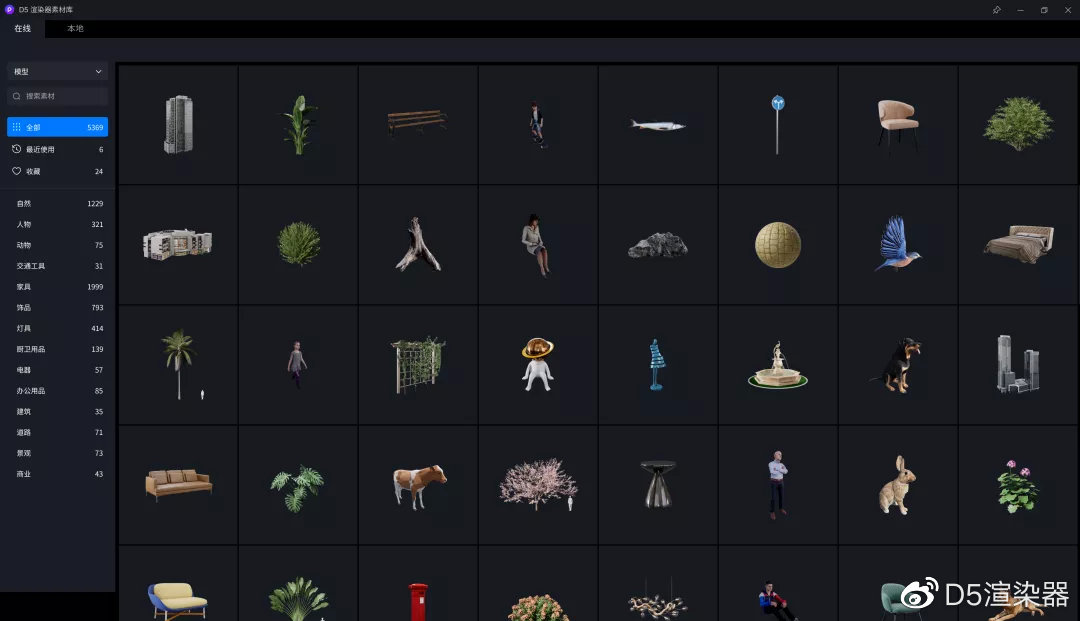
Task: Open 最近使用 recent history list
Action: tap(57, 149)
